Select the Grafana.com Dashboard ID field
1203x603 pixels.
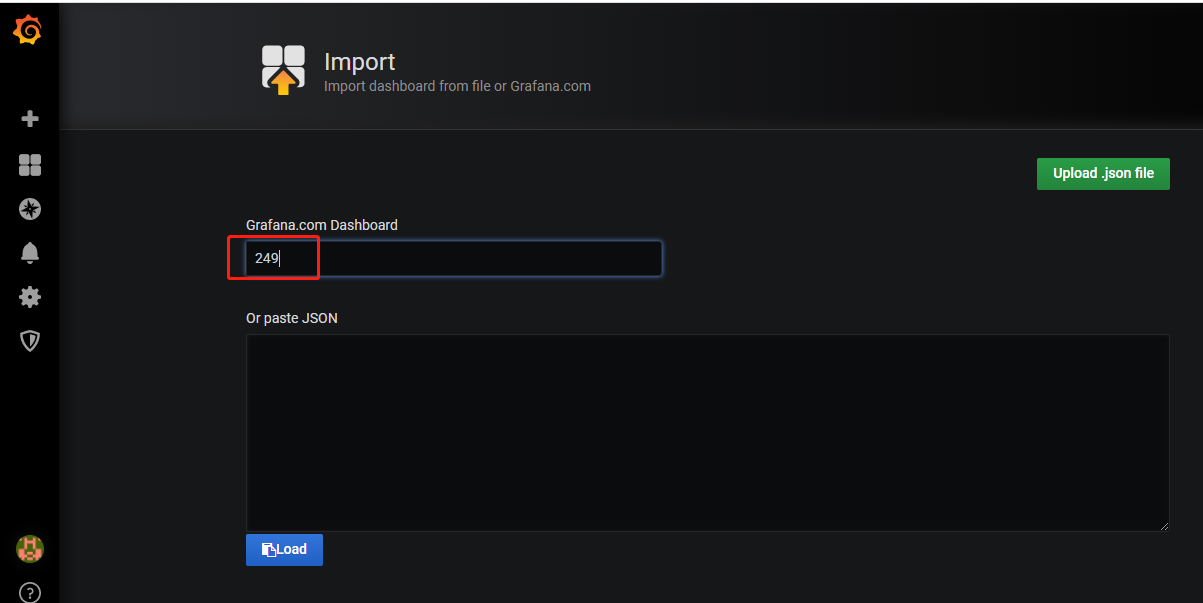click(450, 258)
